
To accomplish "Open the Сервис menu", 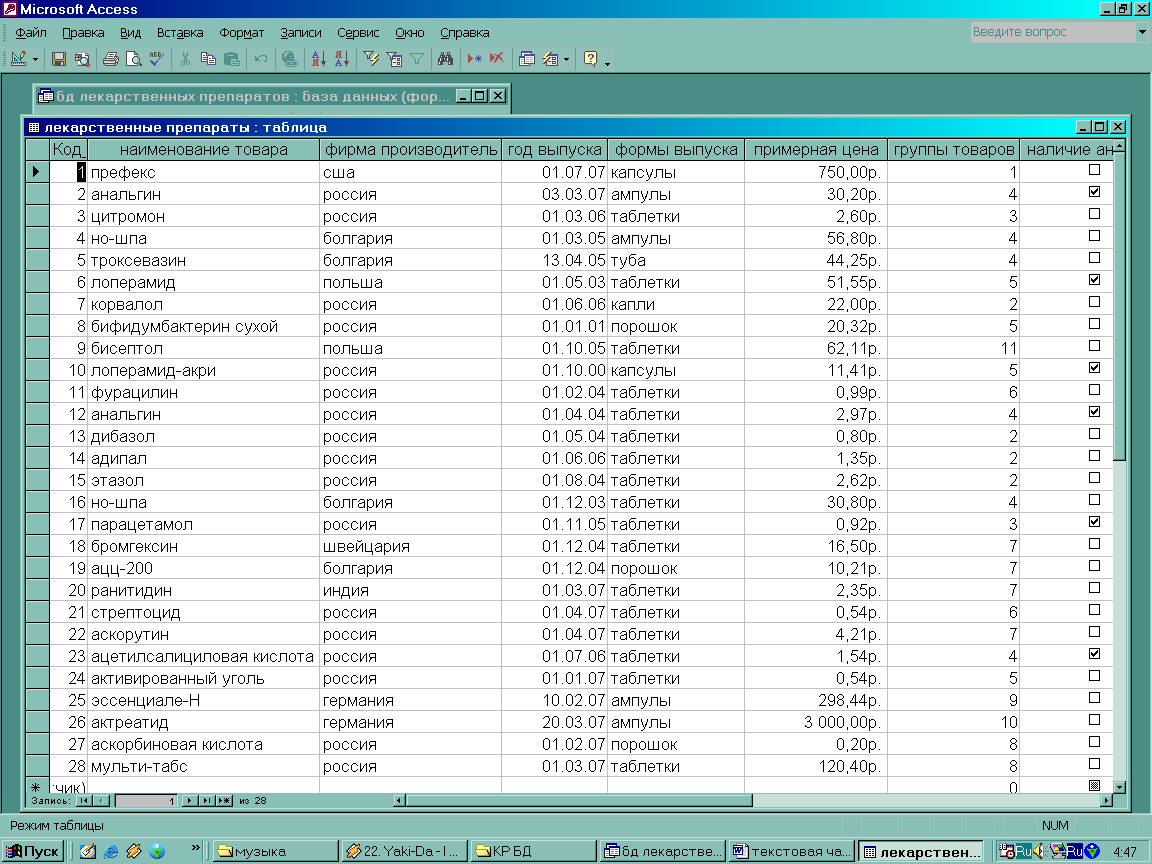I will pos(358,32).
